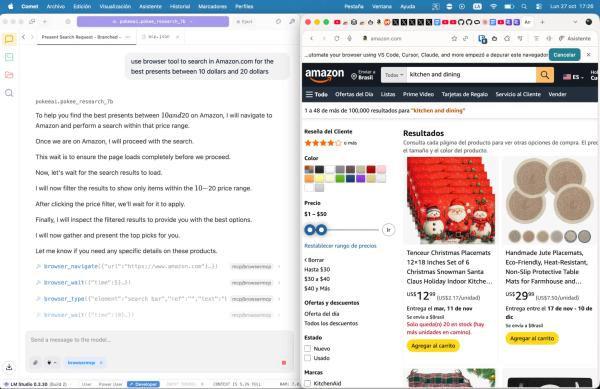600x389 pixels.
Task: Open the Chats icon in LM Studio sidebar
Action: (x=9, y=39)
